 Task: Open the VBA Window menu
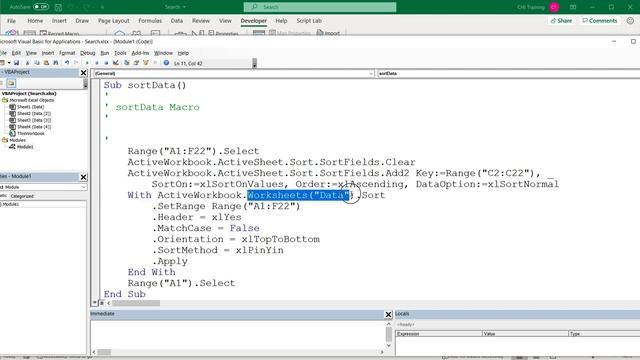163,53
